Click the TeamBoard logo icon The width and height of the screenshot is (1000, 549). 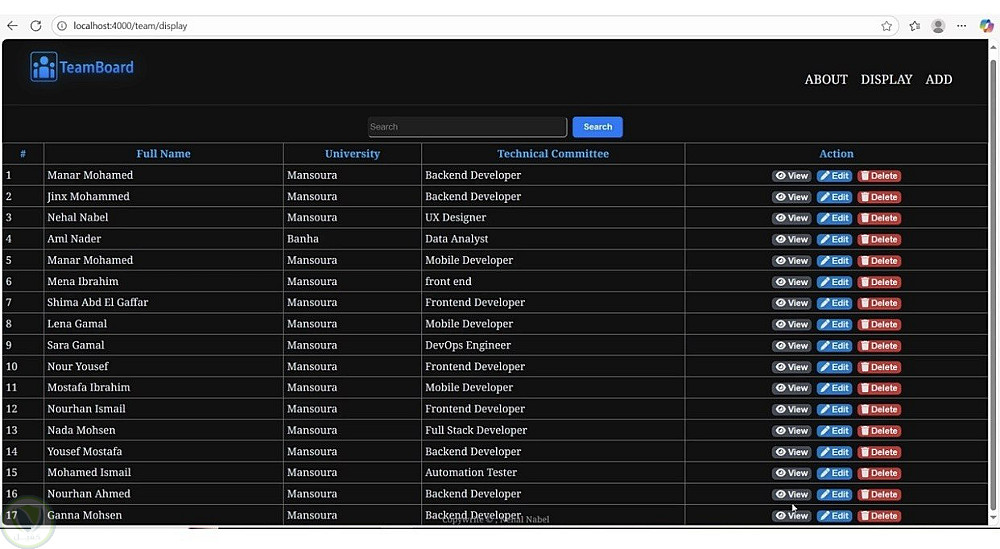[43, 66]
